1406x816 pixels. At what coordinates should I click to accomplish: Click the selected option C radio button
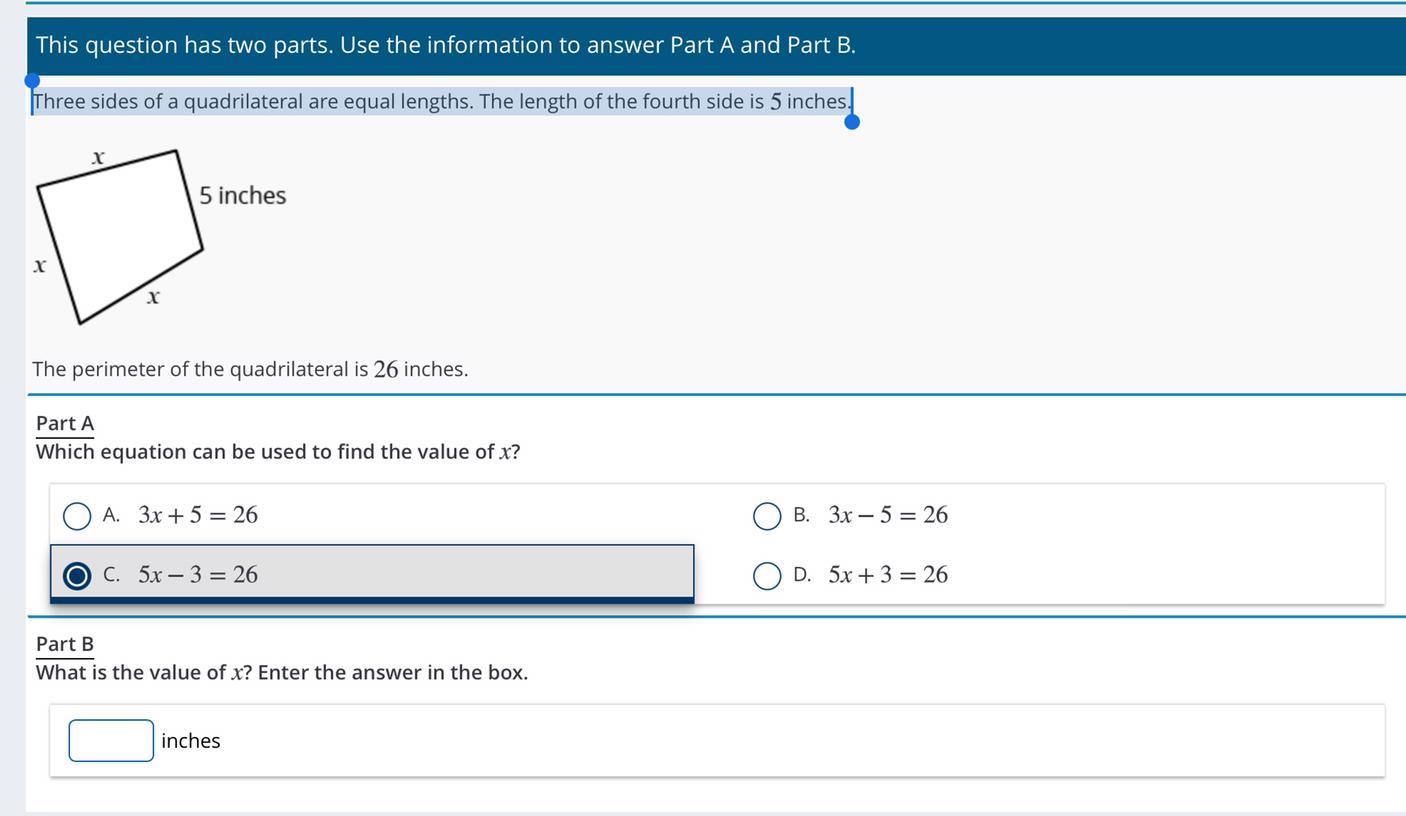(x=77, y=576)
